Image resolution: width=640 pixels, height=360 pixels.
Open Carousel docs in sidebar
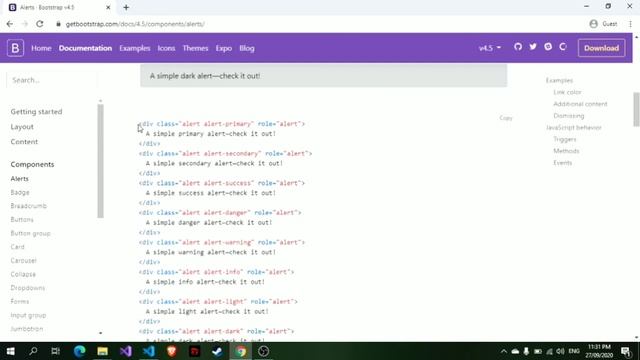tap(24, 260)
